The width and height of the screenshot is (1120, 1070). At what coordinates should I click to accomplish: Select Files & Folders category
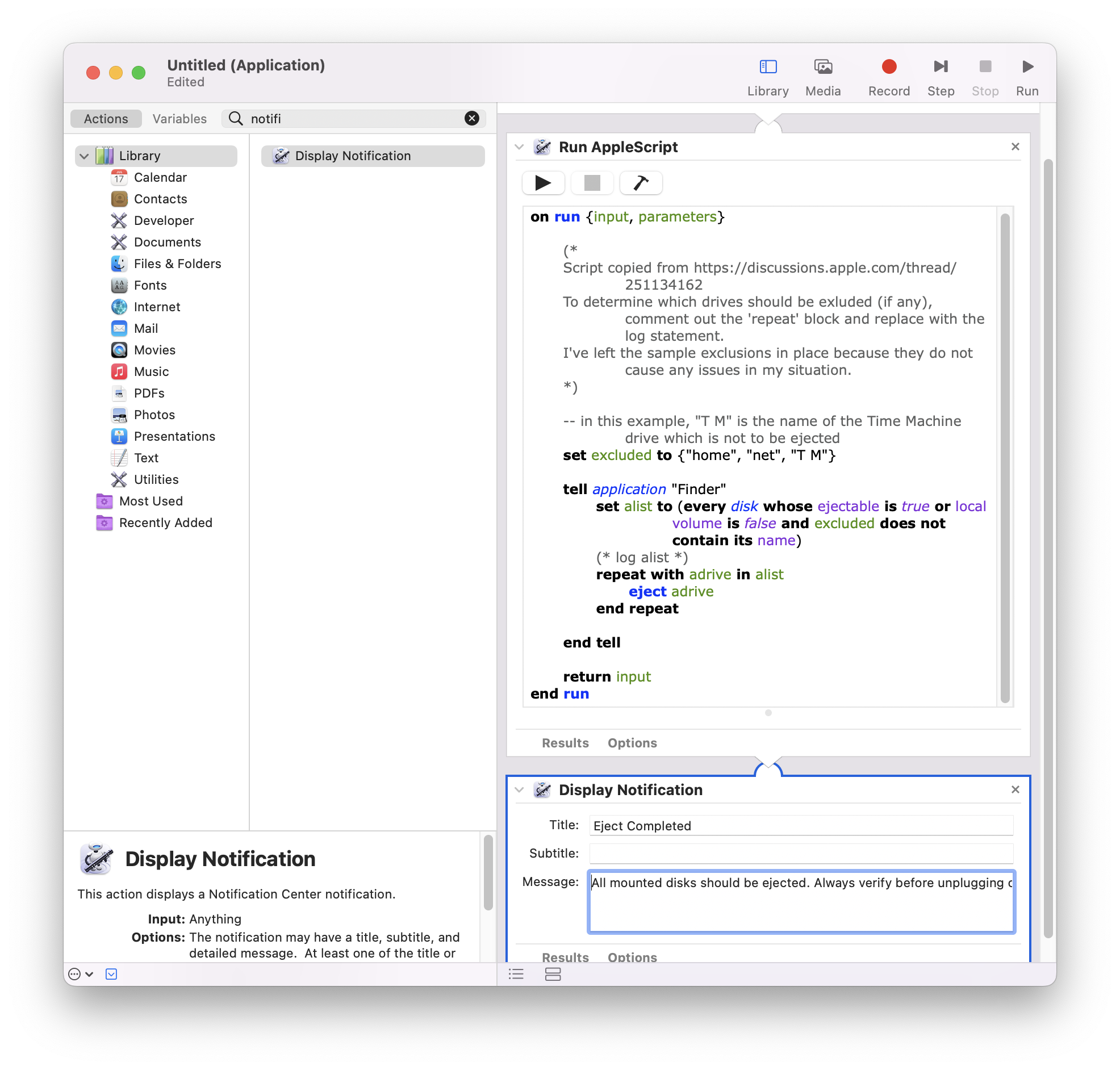(177, 264)
